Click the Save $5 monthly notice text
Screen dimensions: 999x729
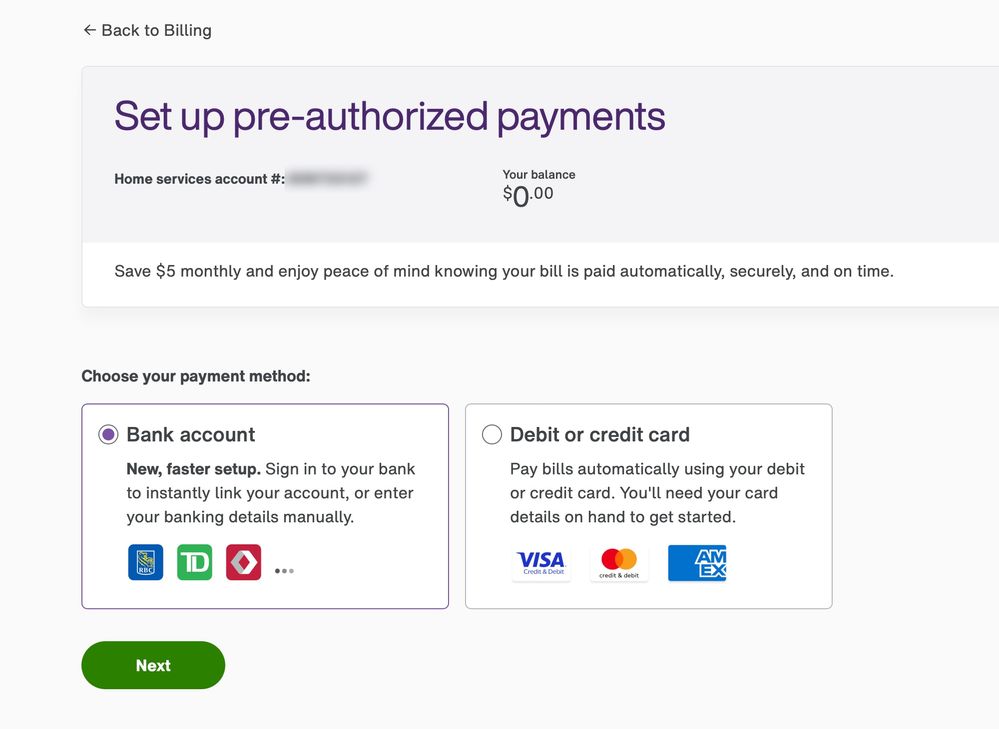coord(504,271)
